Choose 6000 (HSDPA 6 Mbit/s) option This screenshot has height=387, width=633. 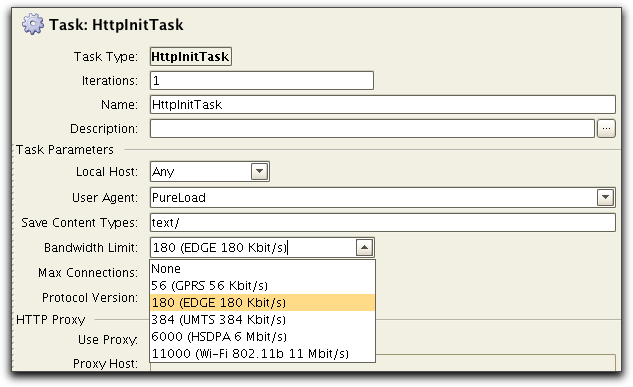pyautogui.click(x=262, y=337)
